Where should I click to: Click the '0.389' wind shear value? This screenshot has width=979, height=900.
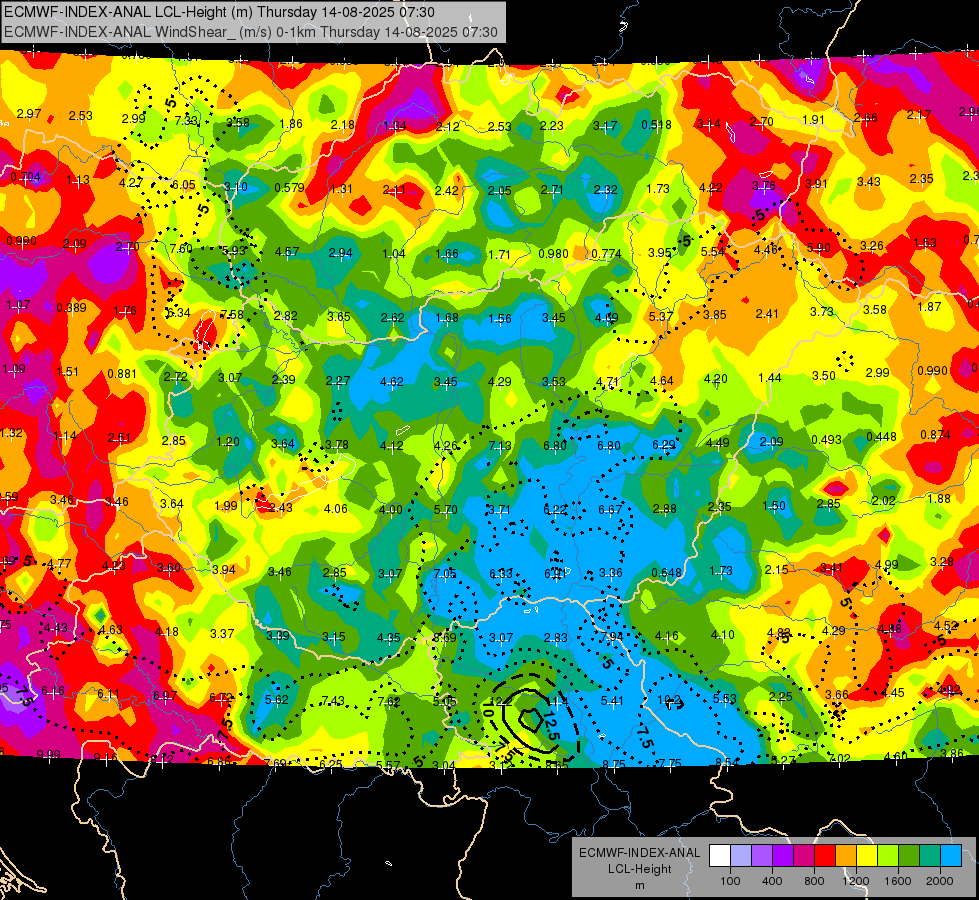click(x=71, y=307)
